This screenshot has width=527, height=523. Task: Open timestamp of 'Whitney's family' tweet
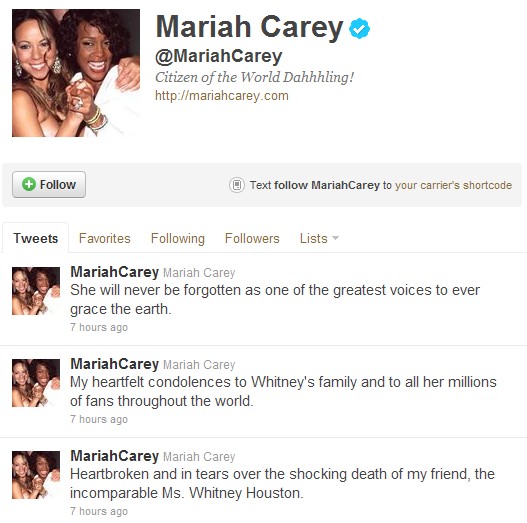point(99,419)
